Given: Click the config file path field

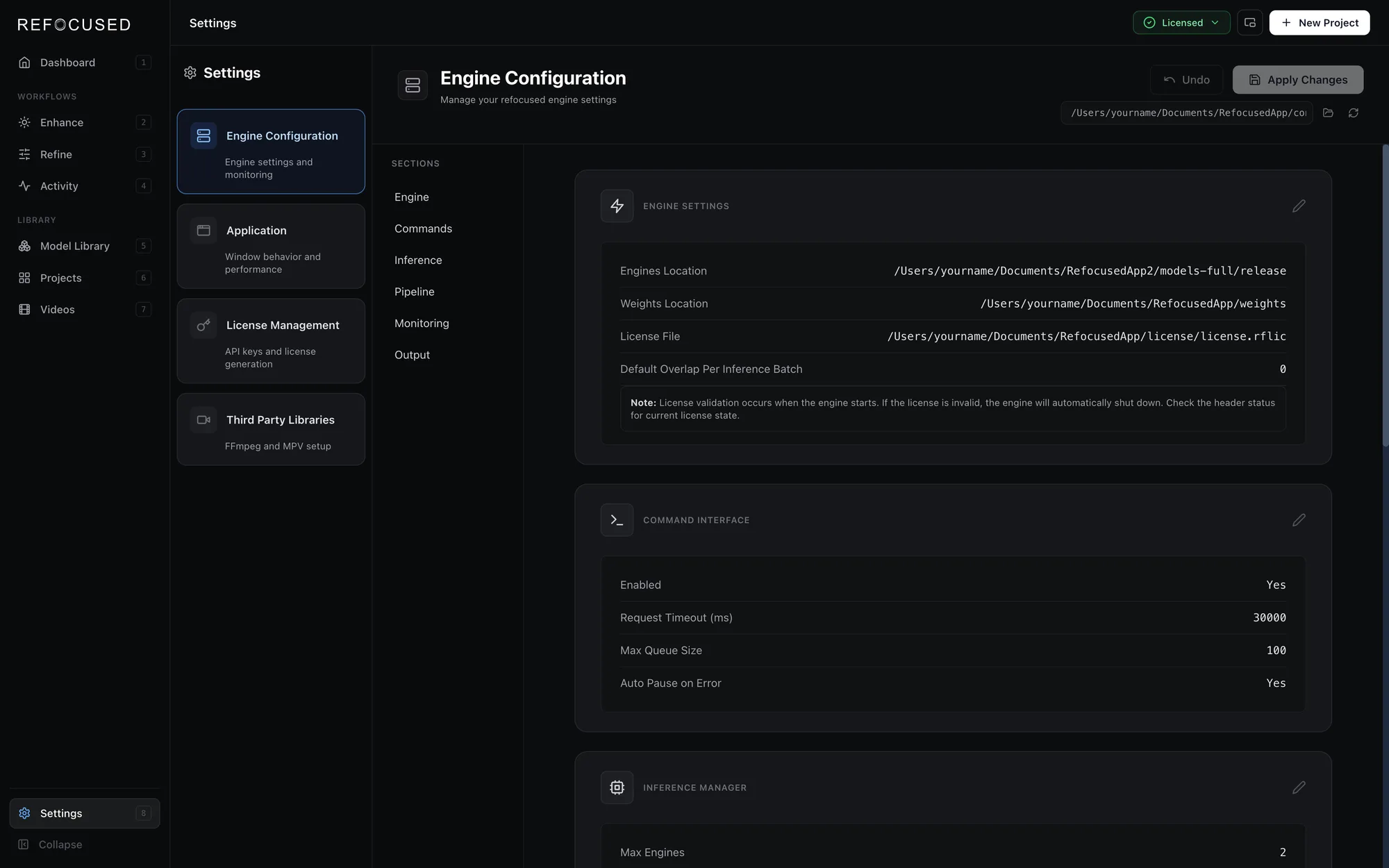Looking at the screenshot, I should [x=1186, y=112].
